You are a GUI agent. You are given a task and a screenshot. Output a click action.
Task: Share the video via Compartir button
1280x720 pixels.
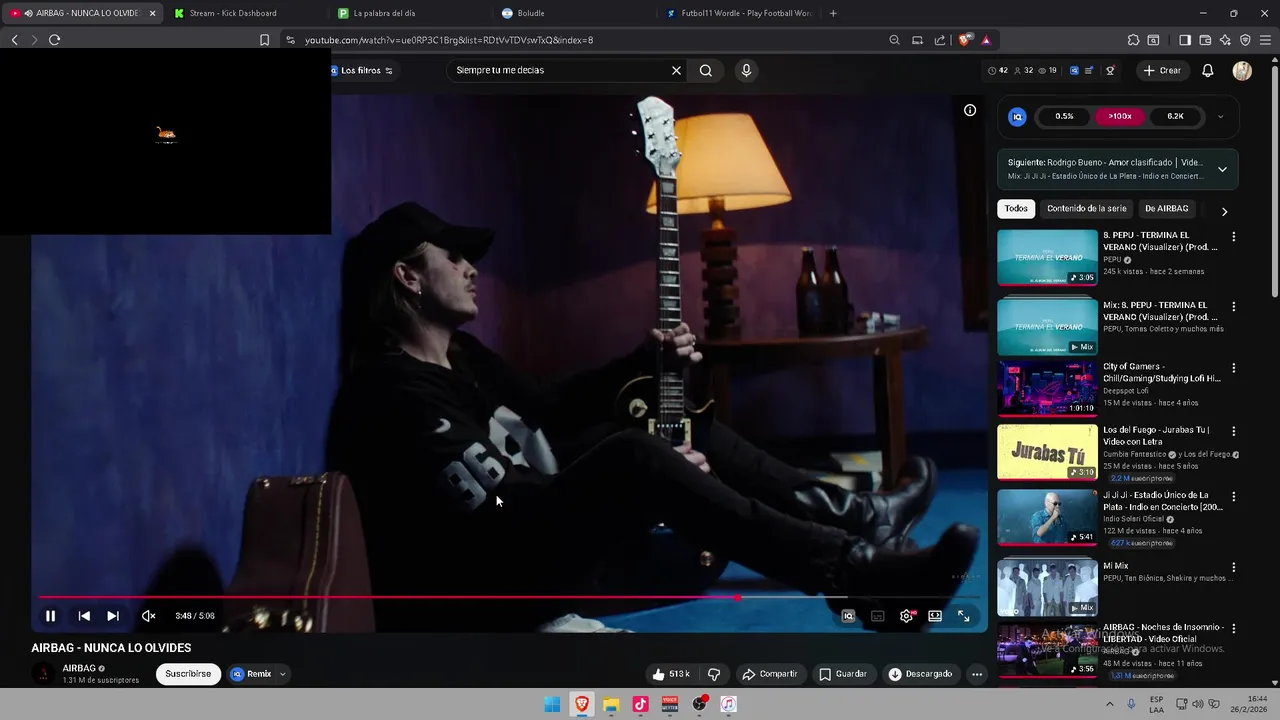(x=769, y=674)
